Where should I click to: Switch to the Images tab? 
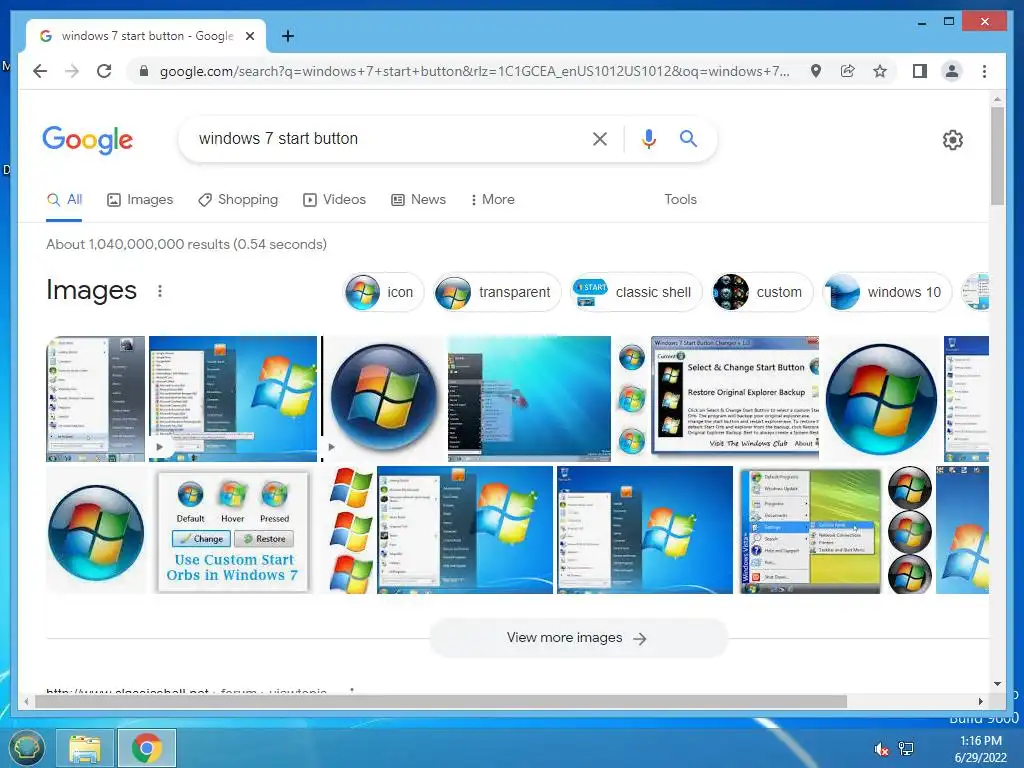coord(140,199)
